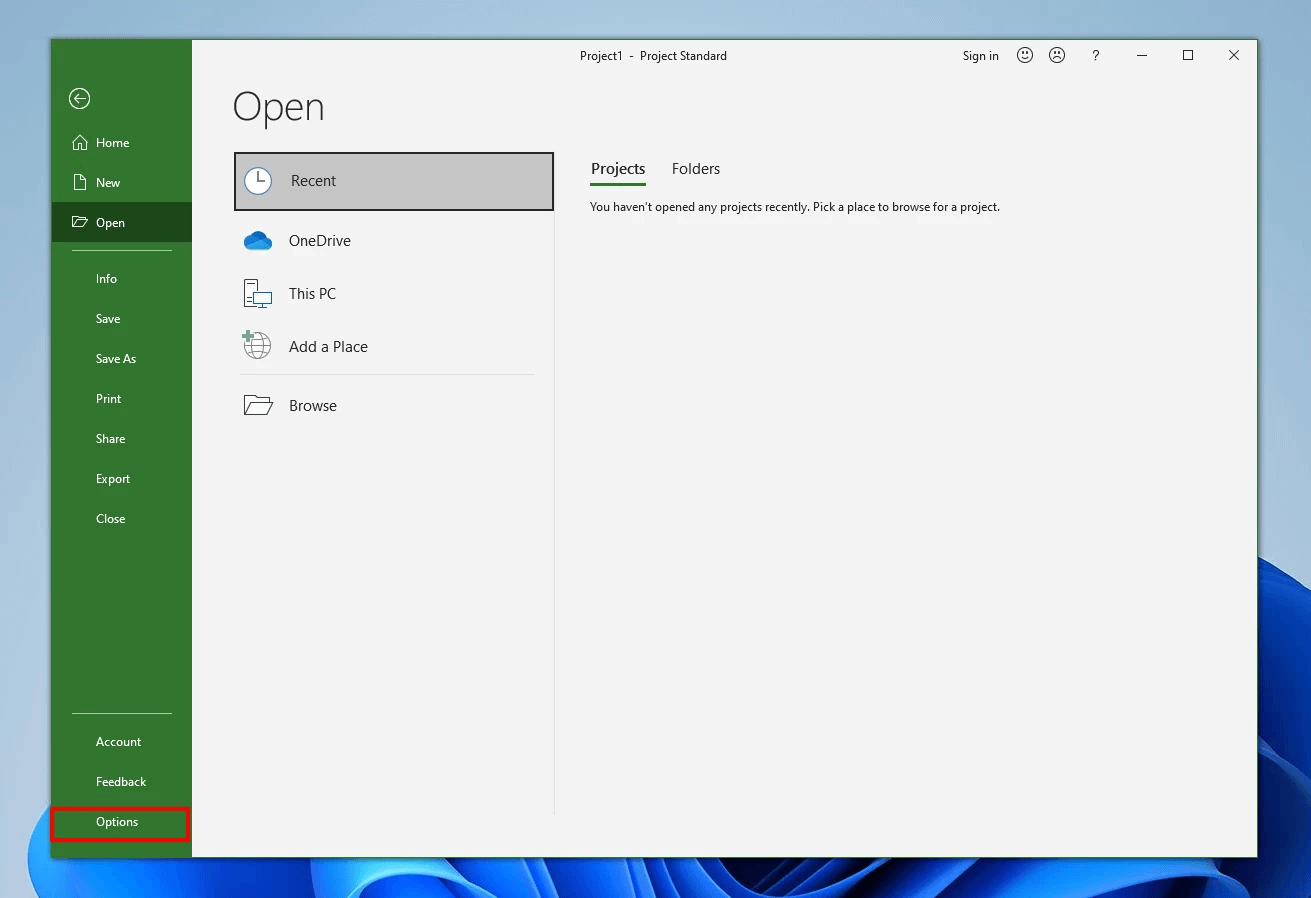
Task: Open Export options
Action: point(112,478)
